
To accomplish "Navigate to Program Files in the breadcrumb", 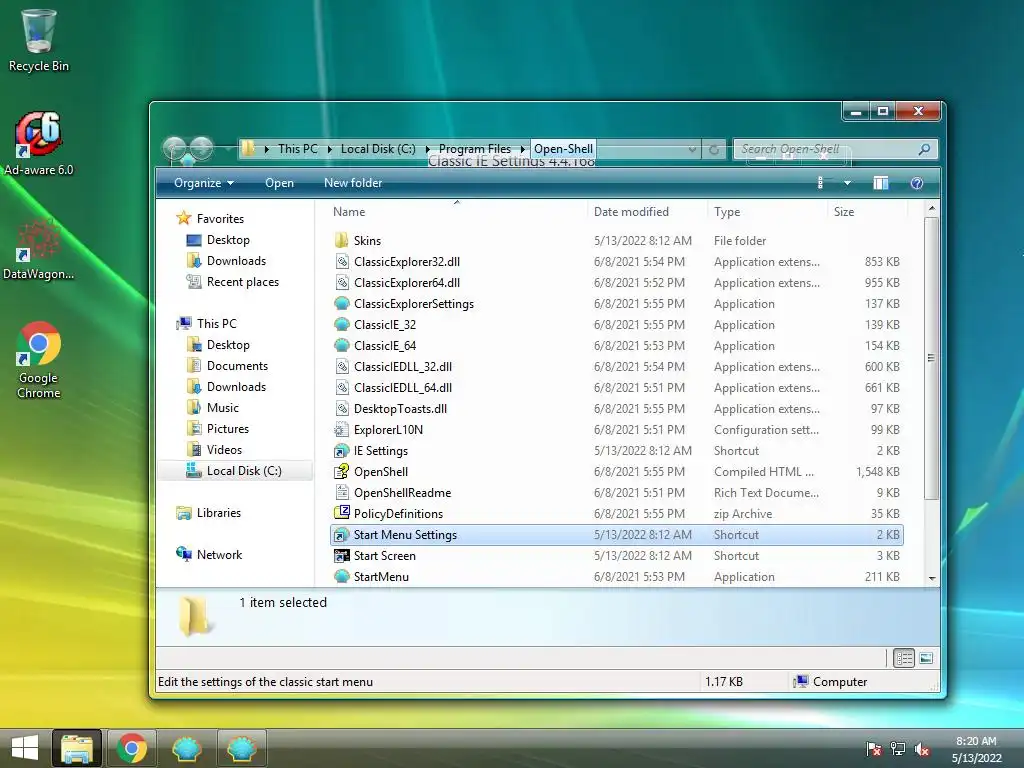I will click(x=475, y=149).
